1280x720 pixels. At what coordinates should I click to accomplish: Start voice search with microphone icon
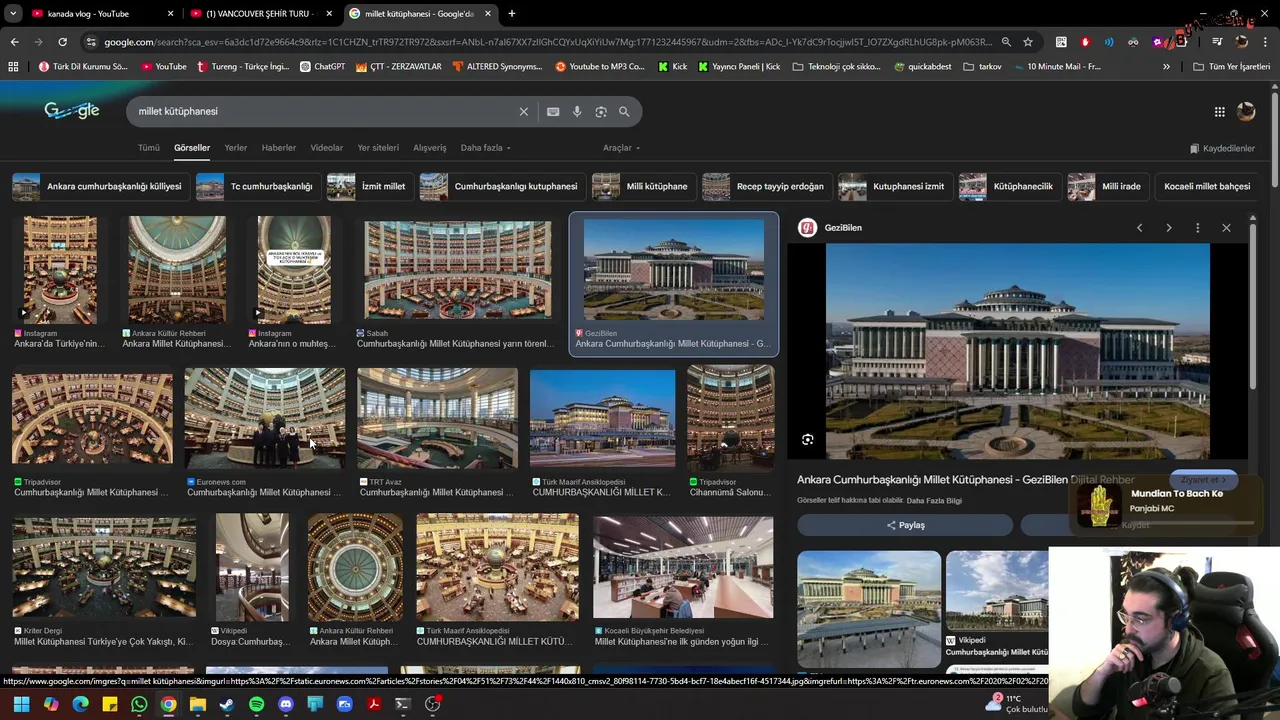click(577, 112)
